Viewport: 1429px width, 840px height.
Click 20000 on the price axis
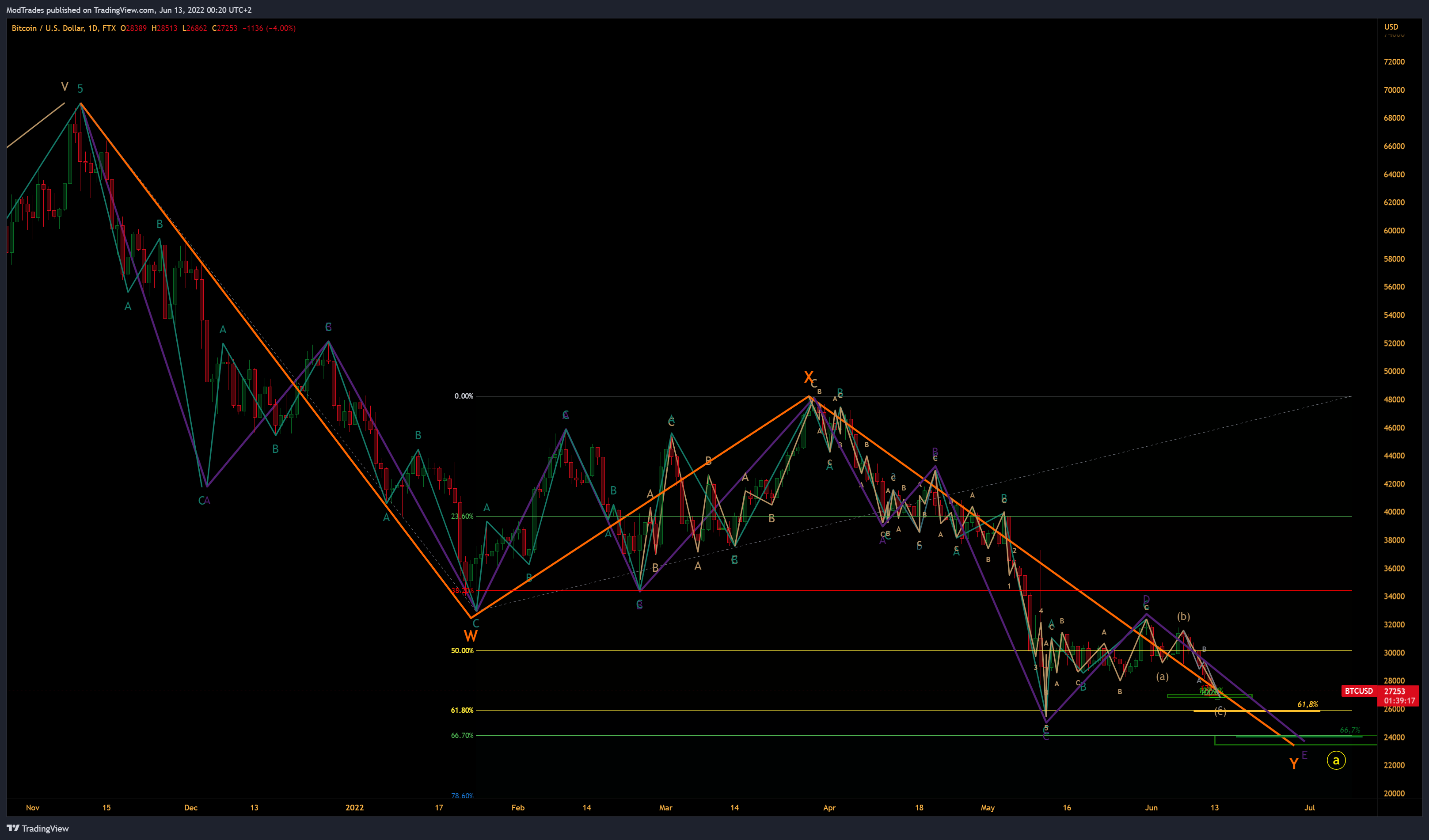[x=1394, y=794]
